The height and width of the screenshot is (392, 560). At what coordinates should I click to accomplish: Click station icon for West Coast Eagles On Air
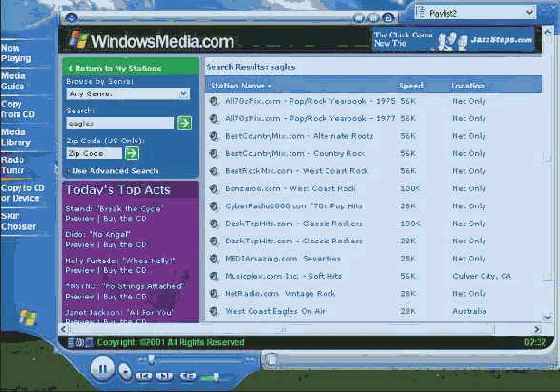[x=214, y=311]
